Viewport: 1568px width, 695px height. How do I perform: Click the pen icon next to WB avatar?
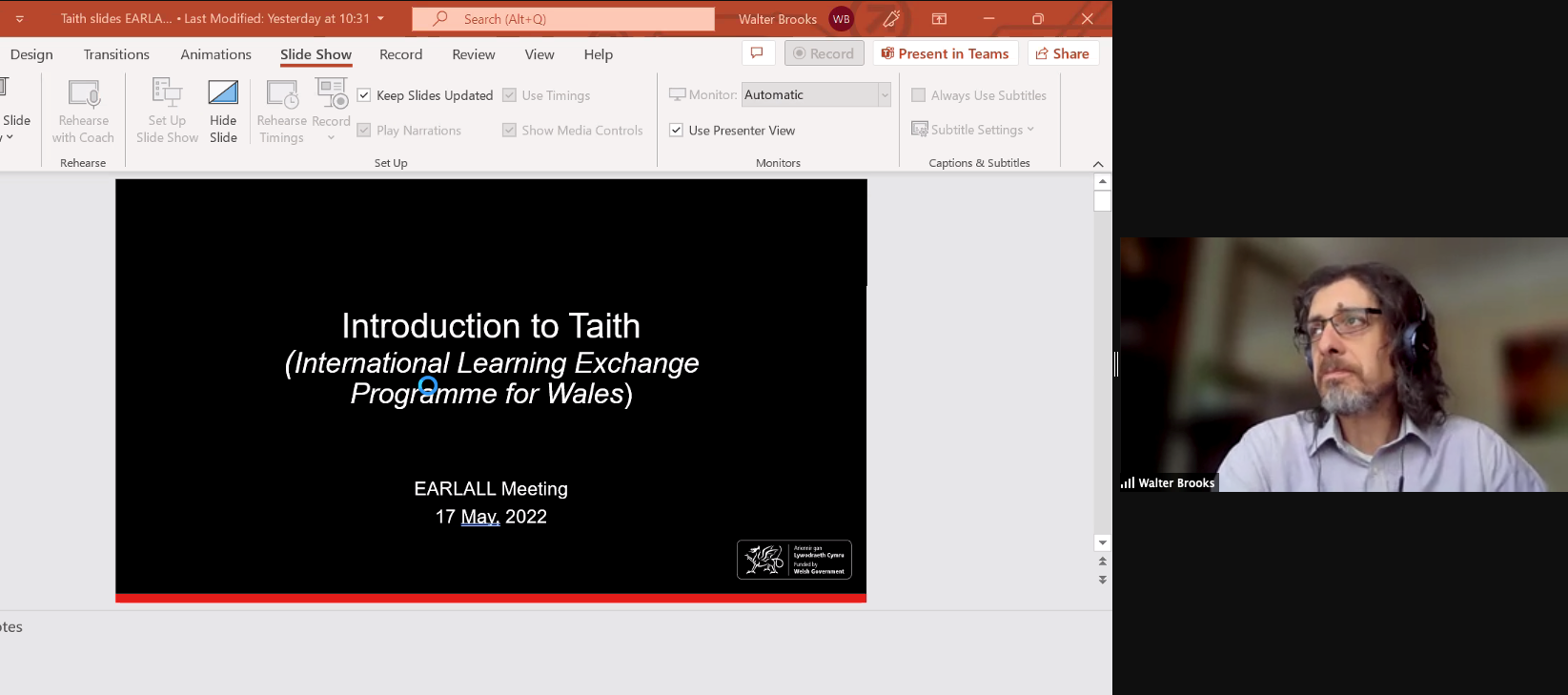click(891, 19)
